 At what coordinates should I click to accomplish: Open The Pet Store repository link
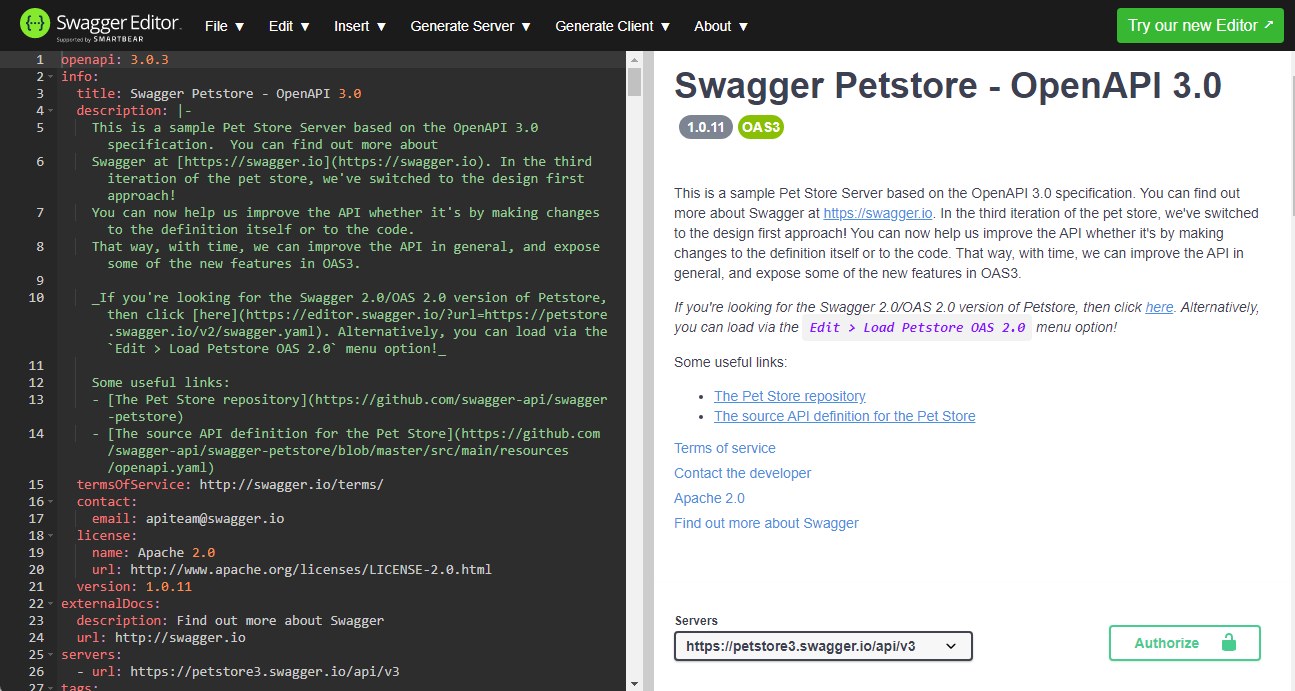pyautogui.click(x=789, y=396)
